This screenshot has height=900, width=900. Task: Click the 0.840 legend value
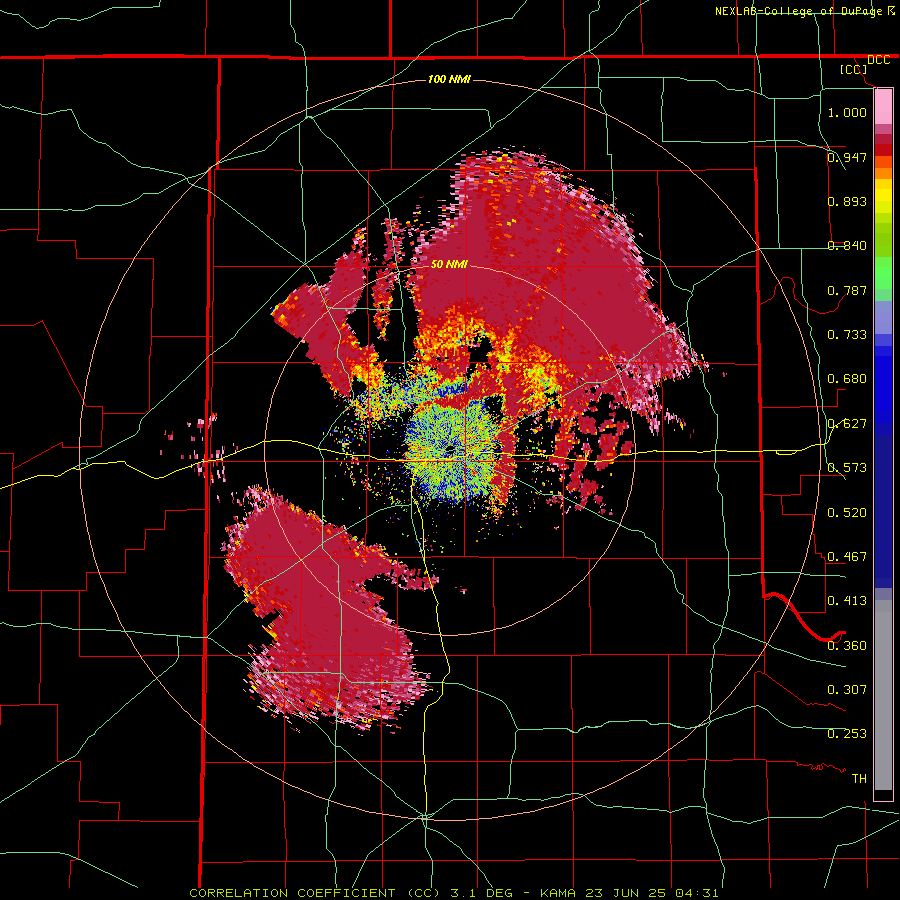pos(847,246)
